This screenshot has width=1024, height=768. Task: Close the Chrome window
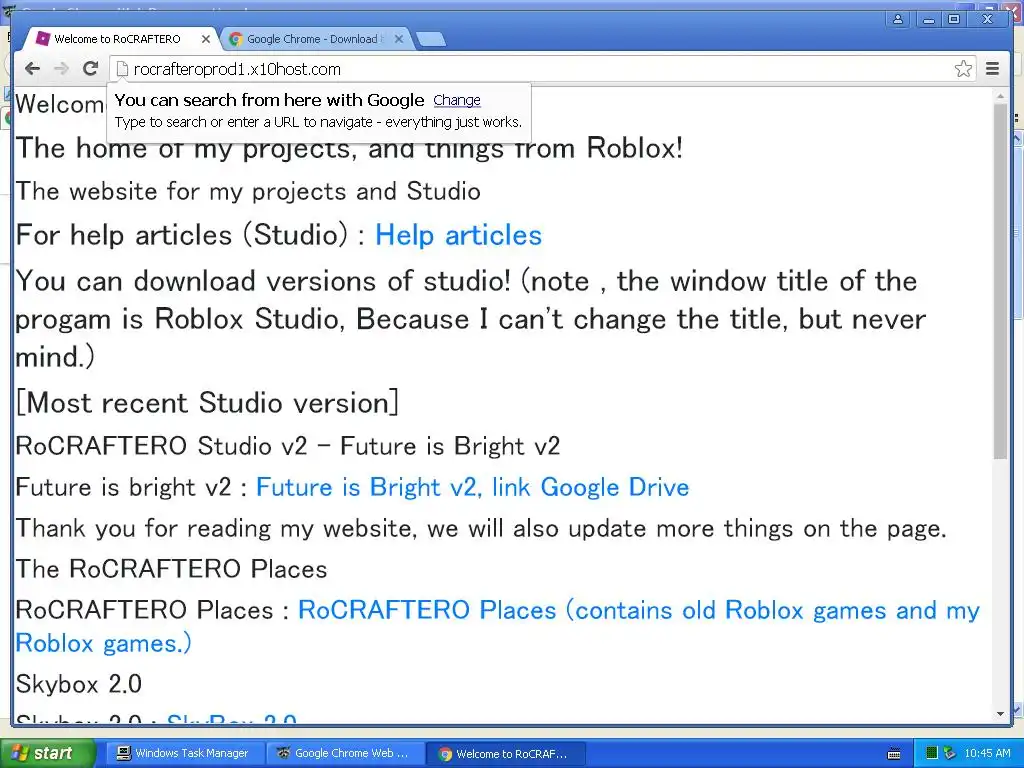(987, 19)
